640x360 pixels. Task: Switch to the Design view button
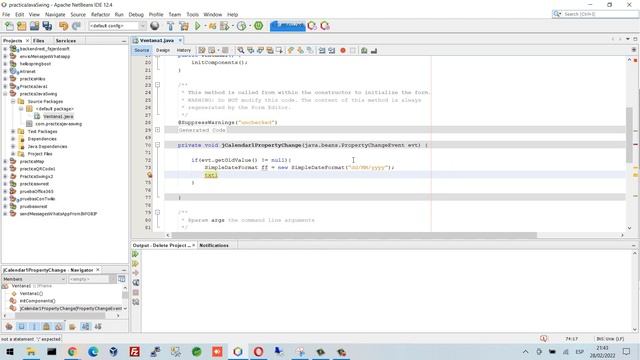point(162,50)
